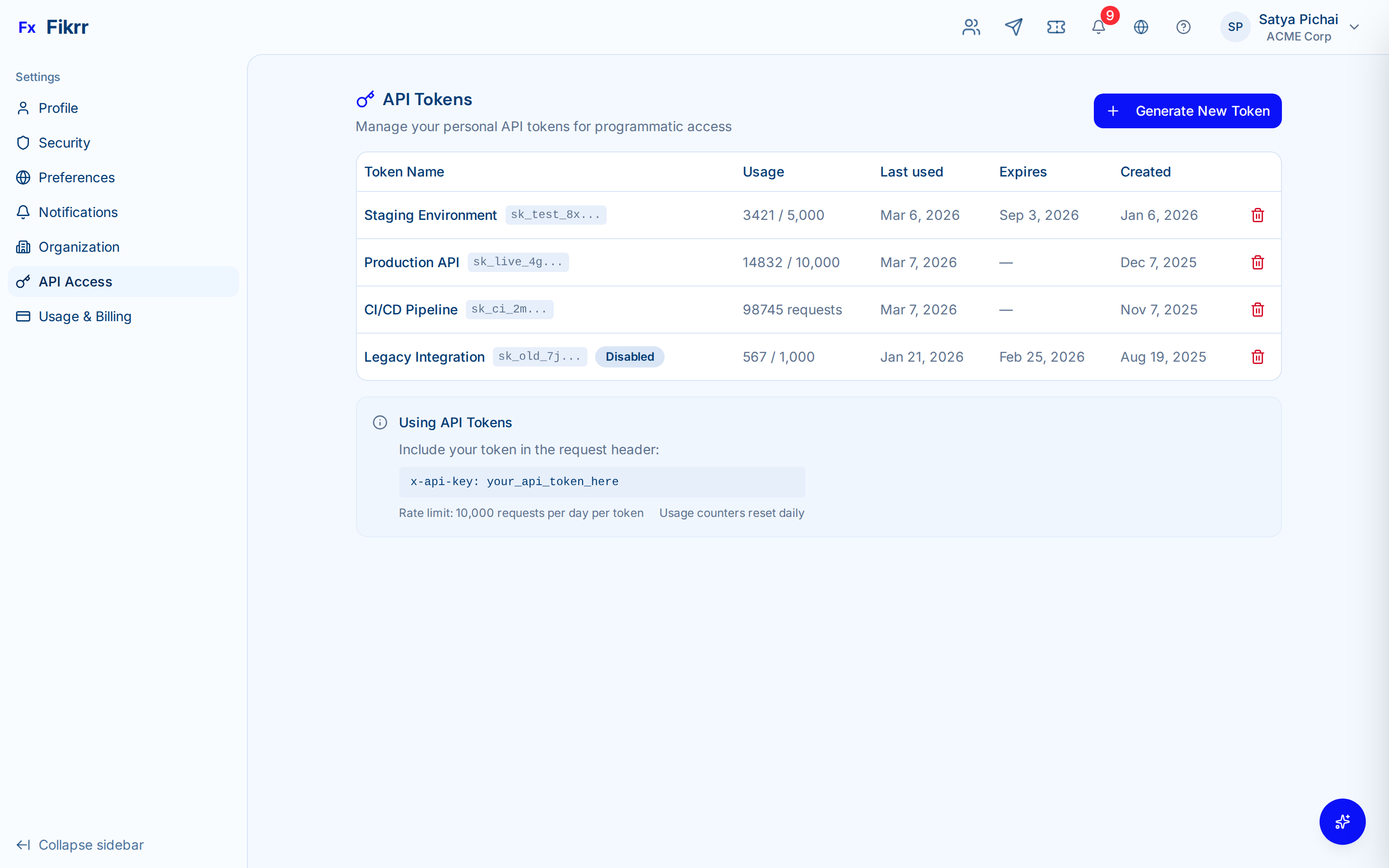Open the ticket icon in the top bar
The image size is (1389, 868).
1056,27
